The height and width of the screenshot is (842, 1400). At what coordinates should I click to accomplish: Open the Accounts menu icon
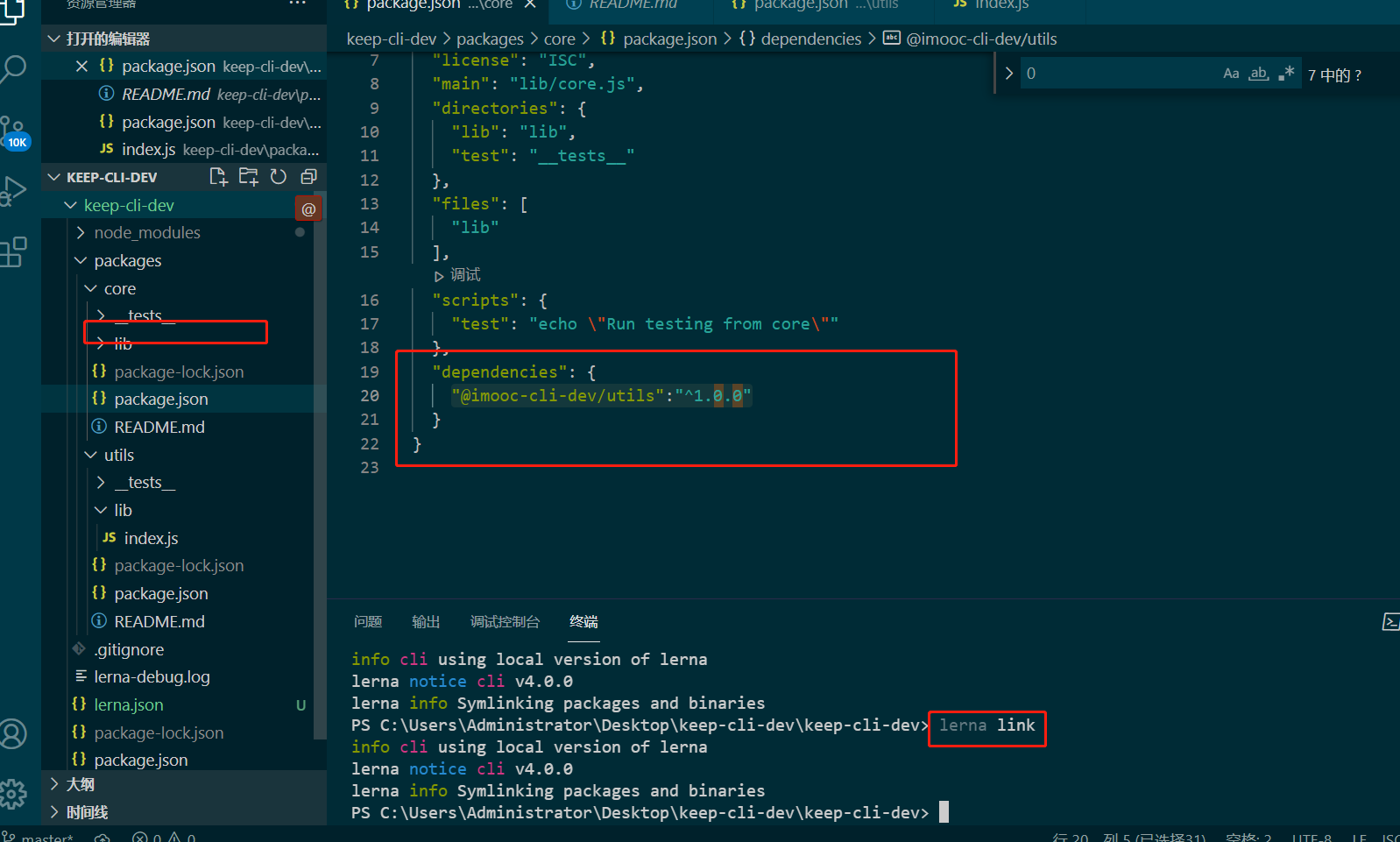(13, 733)
